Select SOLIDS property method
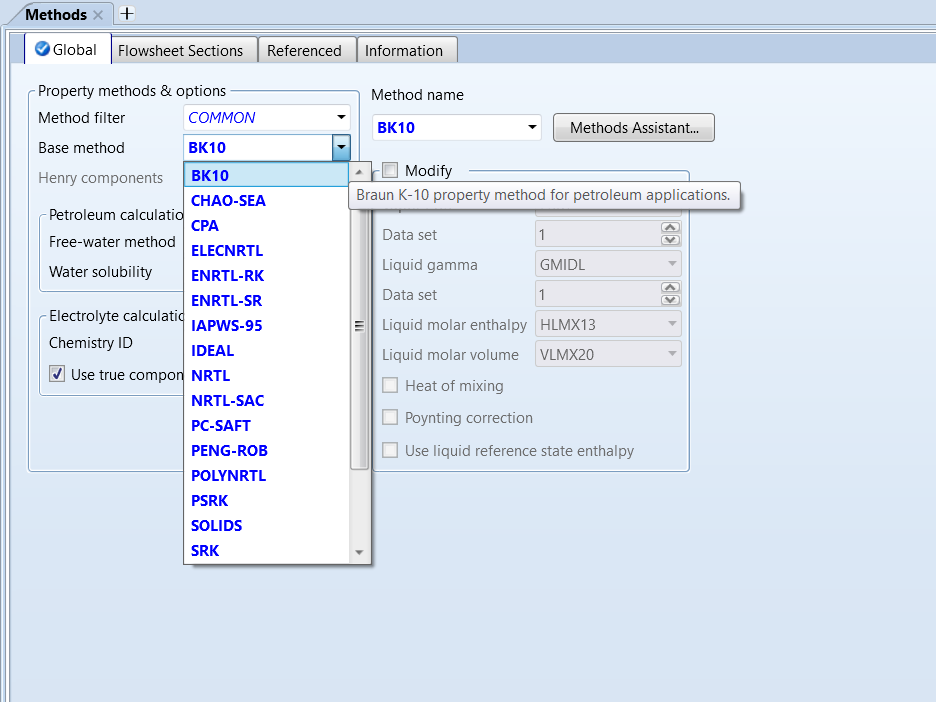The image size is (936, 702). point(266,526)
